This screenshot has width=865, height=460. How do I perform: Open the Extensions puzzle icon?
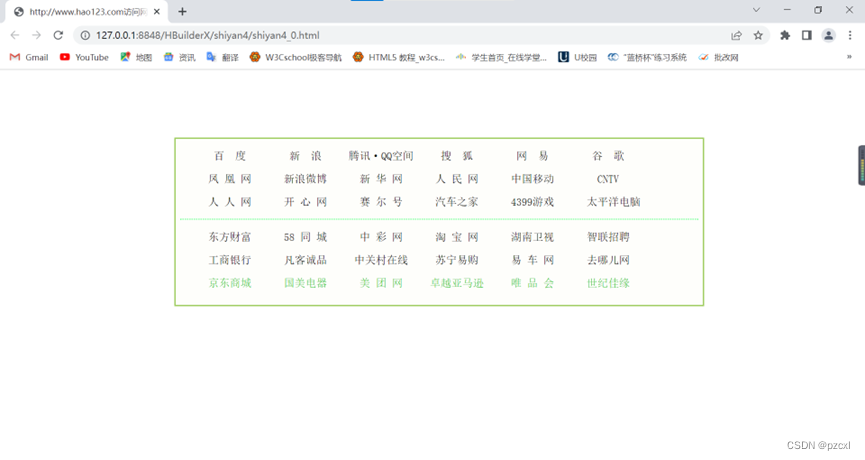point(785,35)
